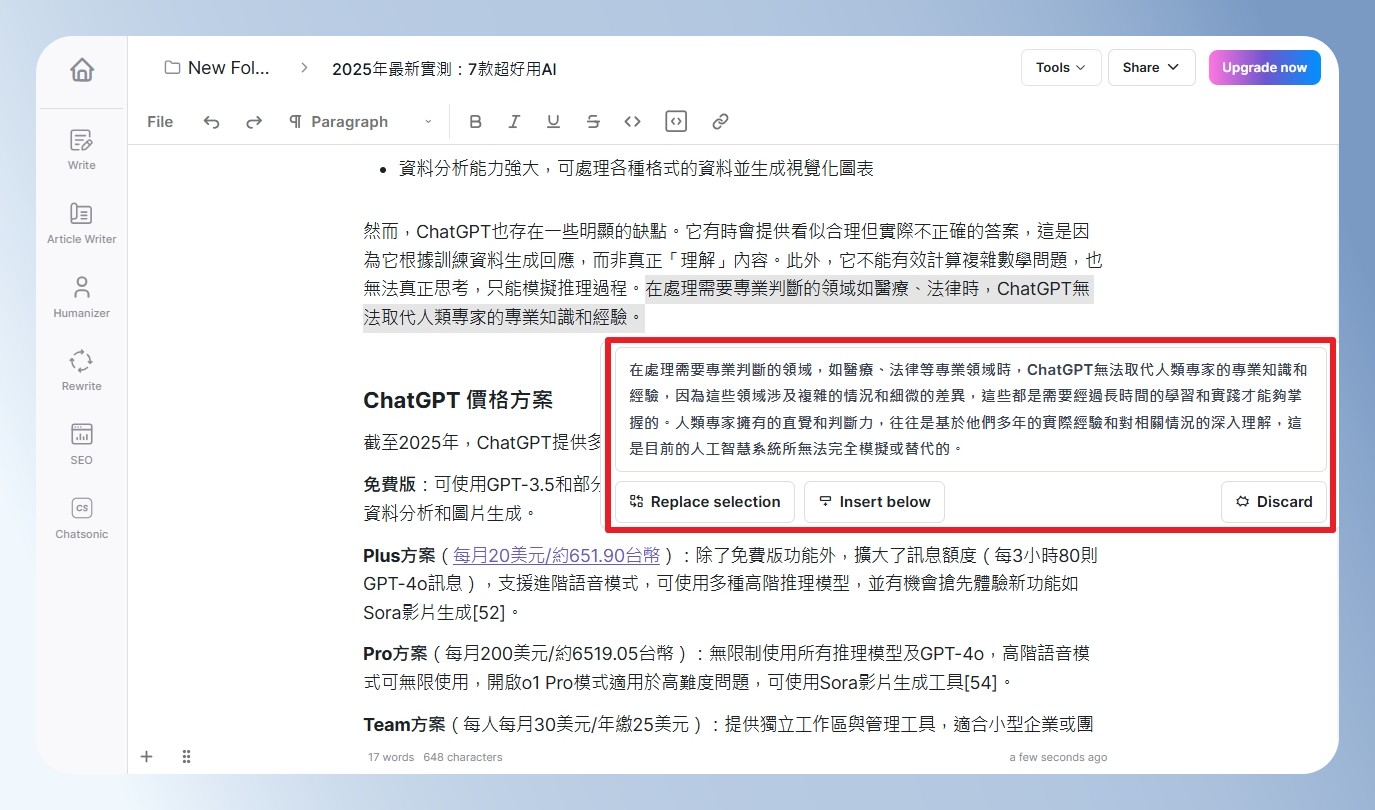
Task: Toggle strikethrough formatting
Action: [x=593, y=122]
